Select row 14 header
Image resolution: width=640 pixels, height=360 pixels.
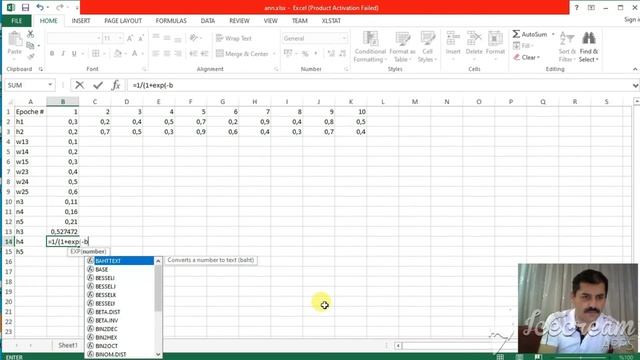point(8,242)
